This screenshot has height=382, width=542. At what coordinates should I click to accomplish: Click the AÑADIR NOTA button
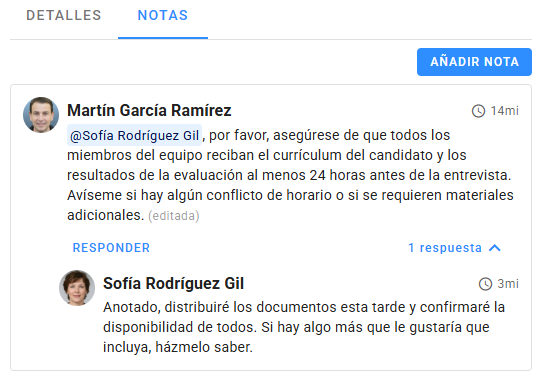474,62
